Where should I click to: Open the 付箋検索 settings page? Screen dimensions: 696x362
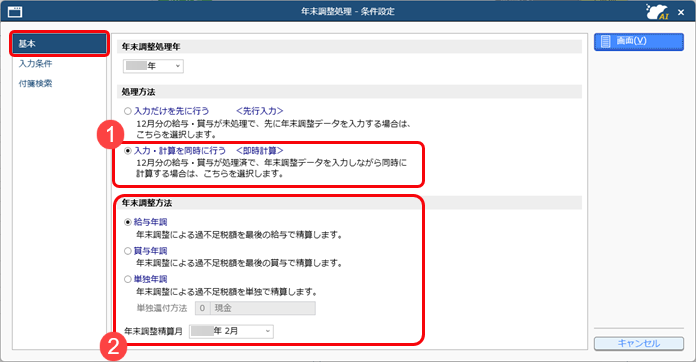pos(36,83)
